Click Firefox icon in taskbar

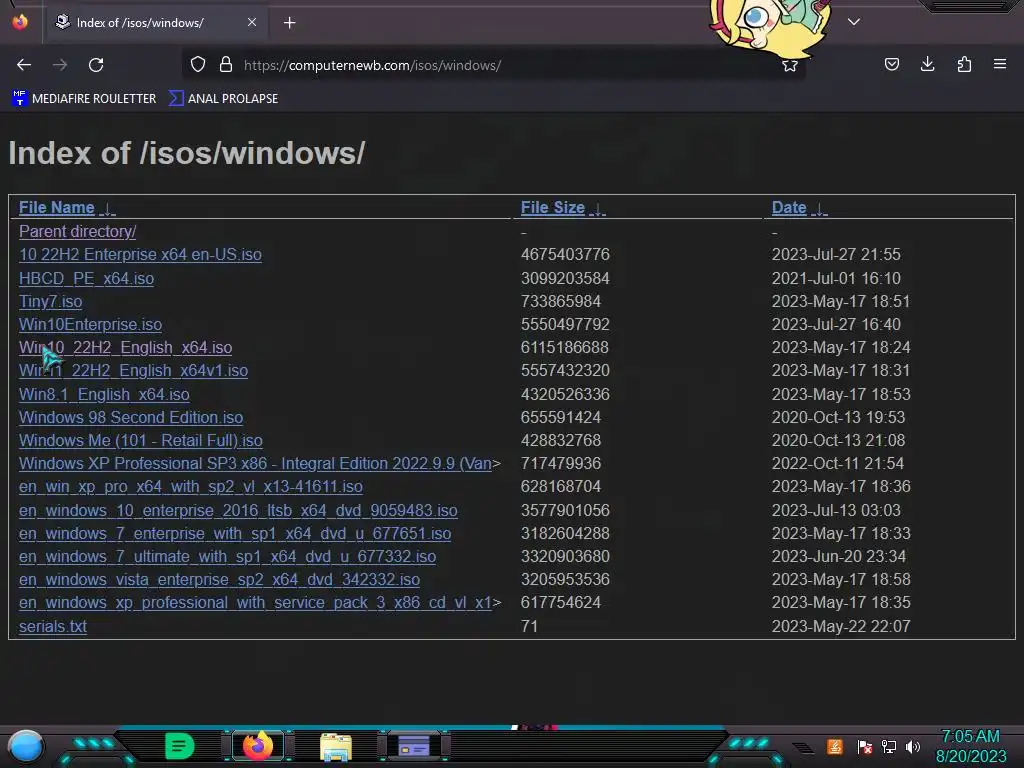click(x=258, y=746)
